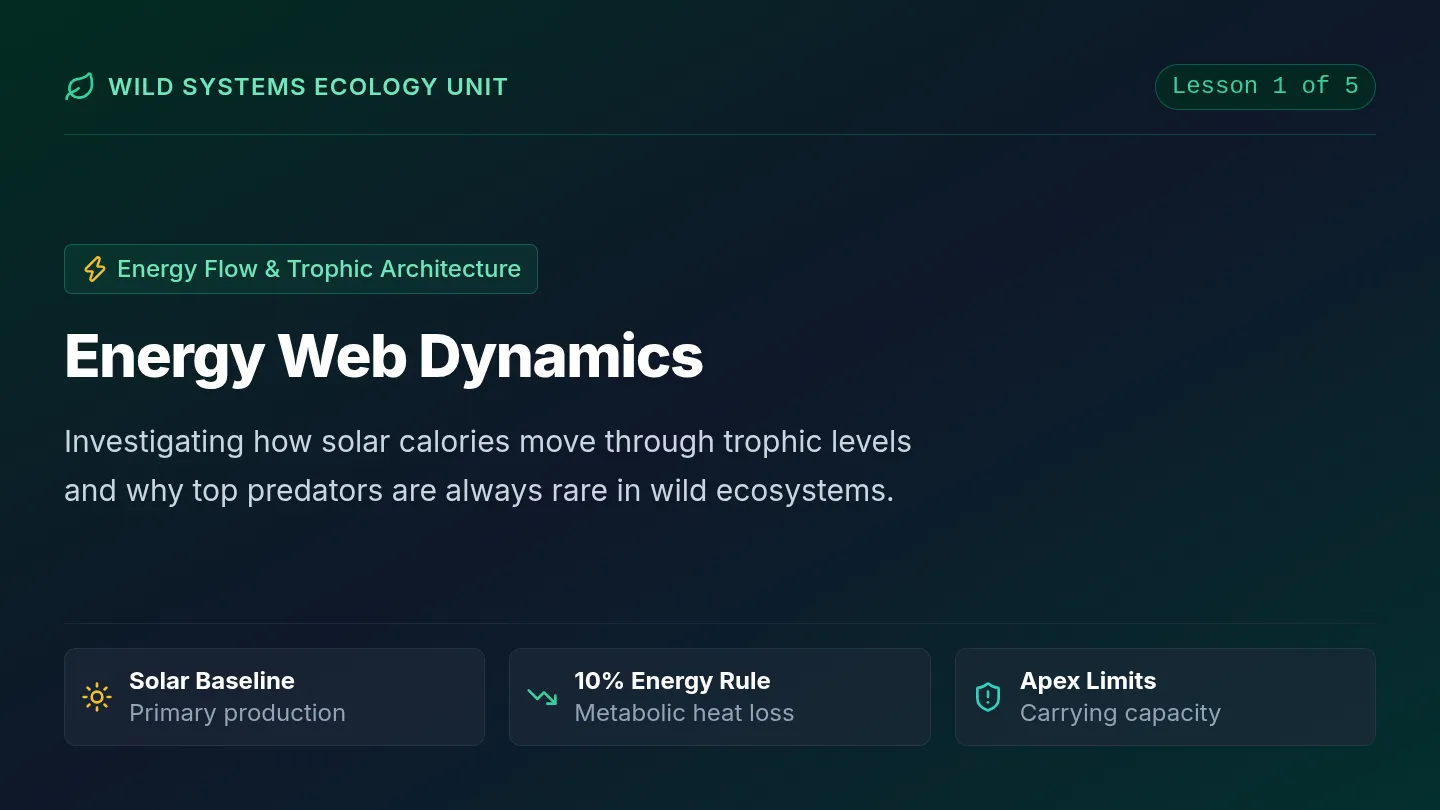
Task: Click the downward trend arrow icon
Action: [542, 697]
